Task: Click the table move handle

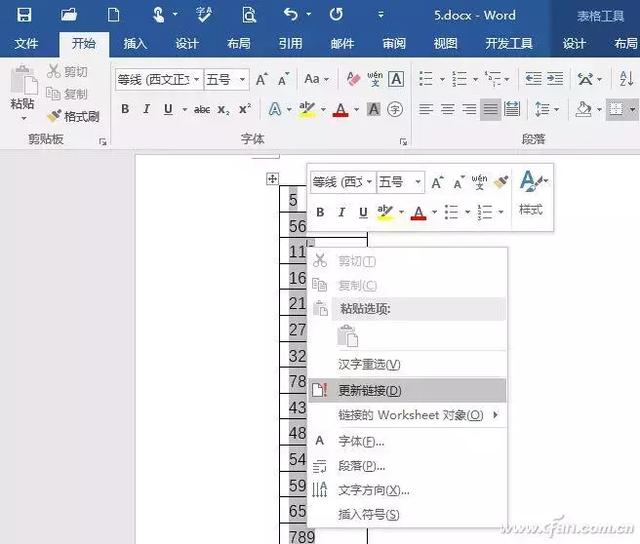Action: (272, 179)
